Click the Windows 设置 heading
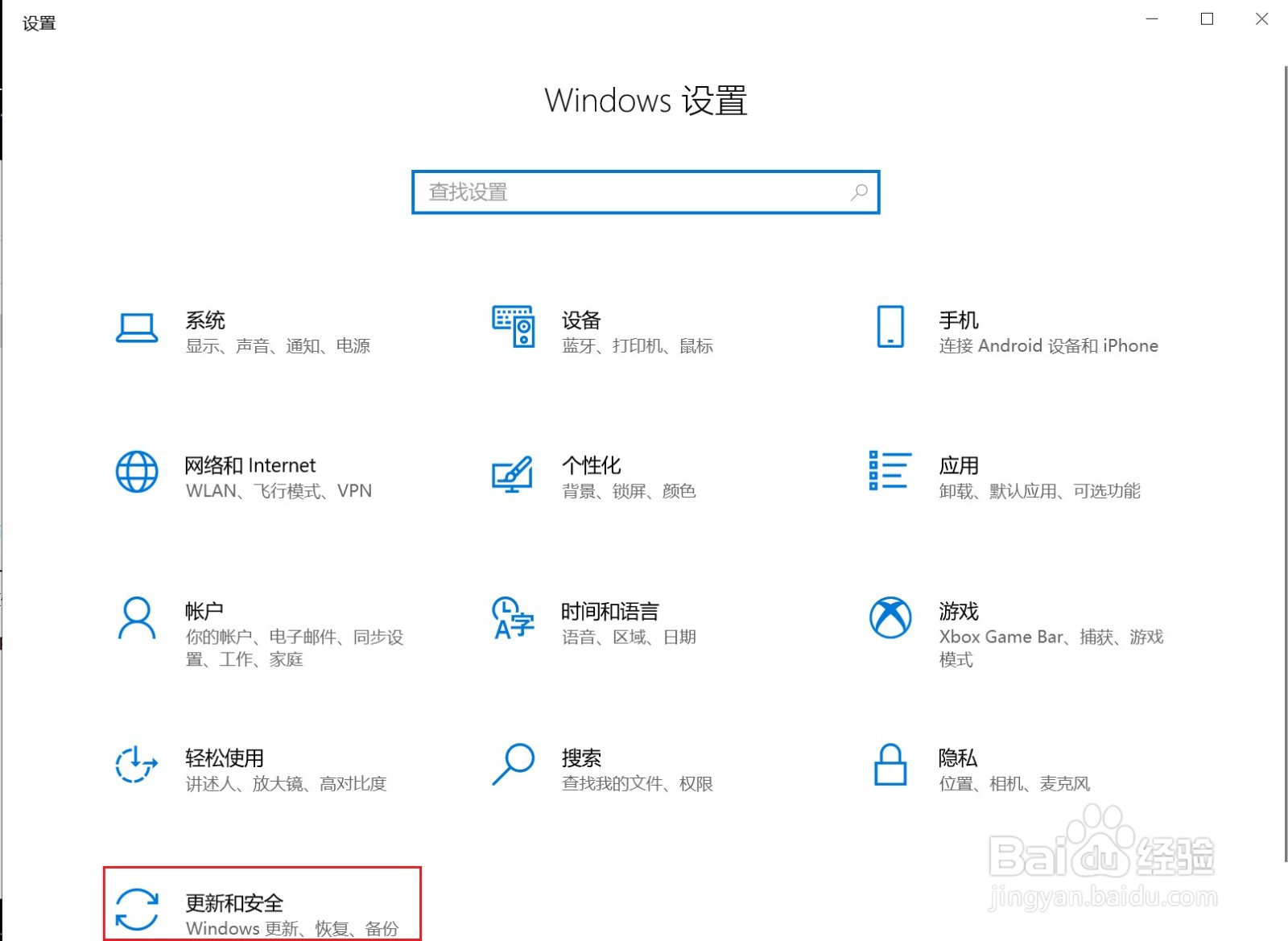 (646, 101)
